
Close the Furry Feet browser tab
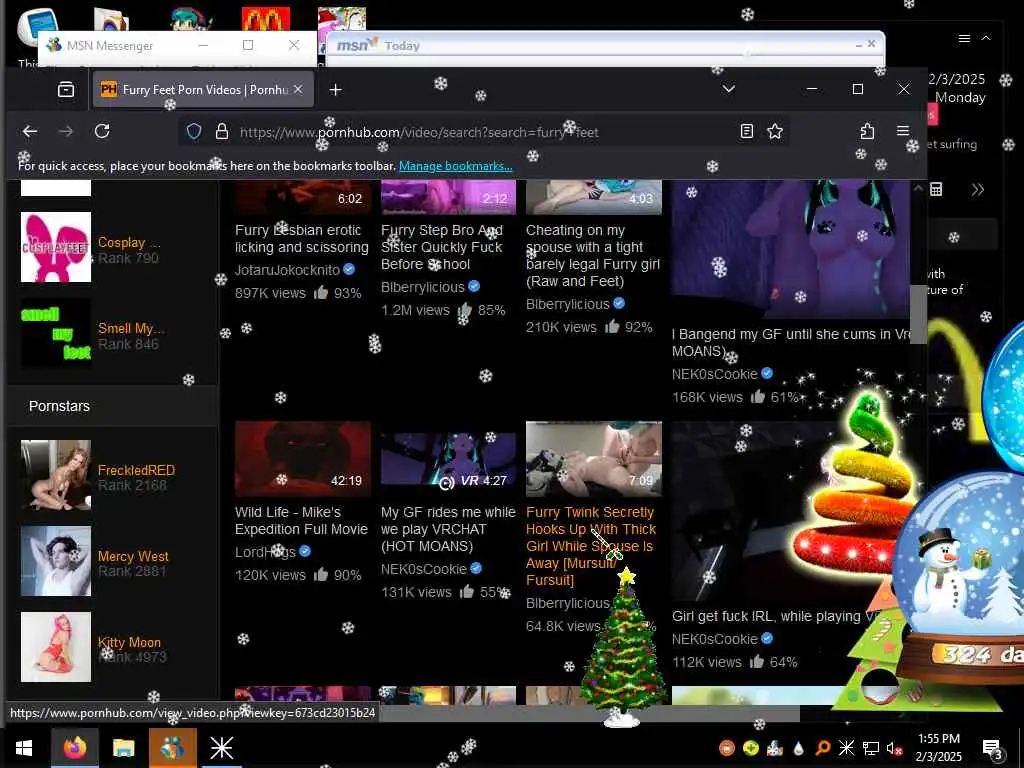click(x=298, y=89)
